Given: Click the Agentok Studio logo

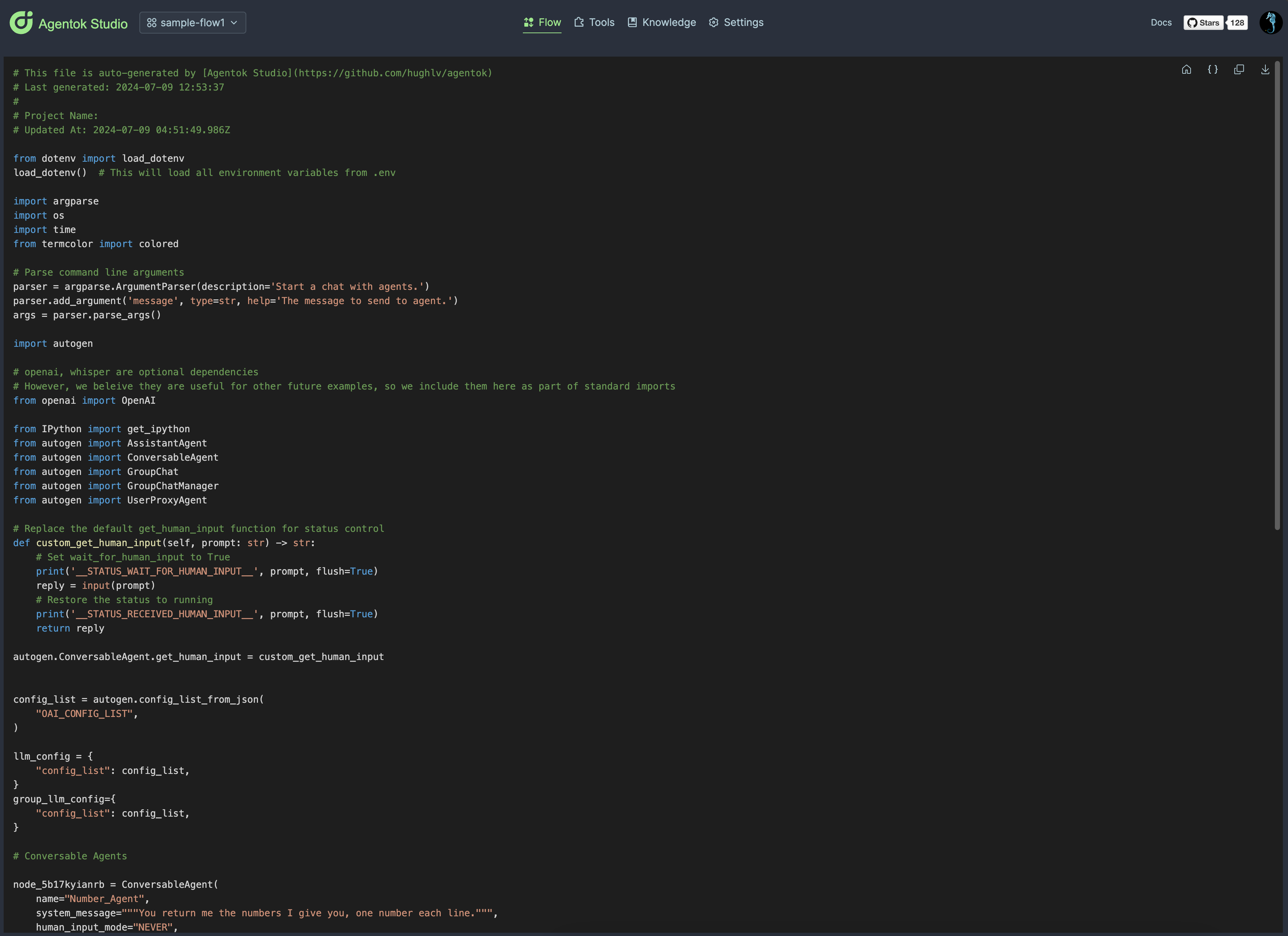Looking at the screenshot, I should (68, 23).
